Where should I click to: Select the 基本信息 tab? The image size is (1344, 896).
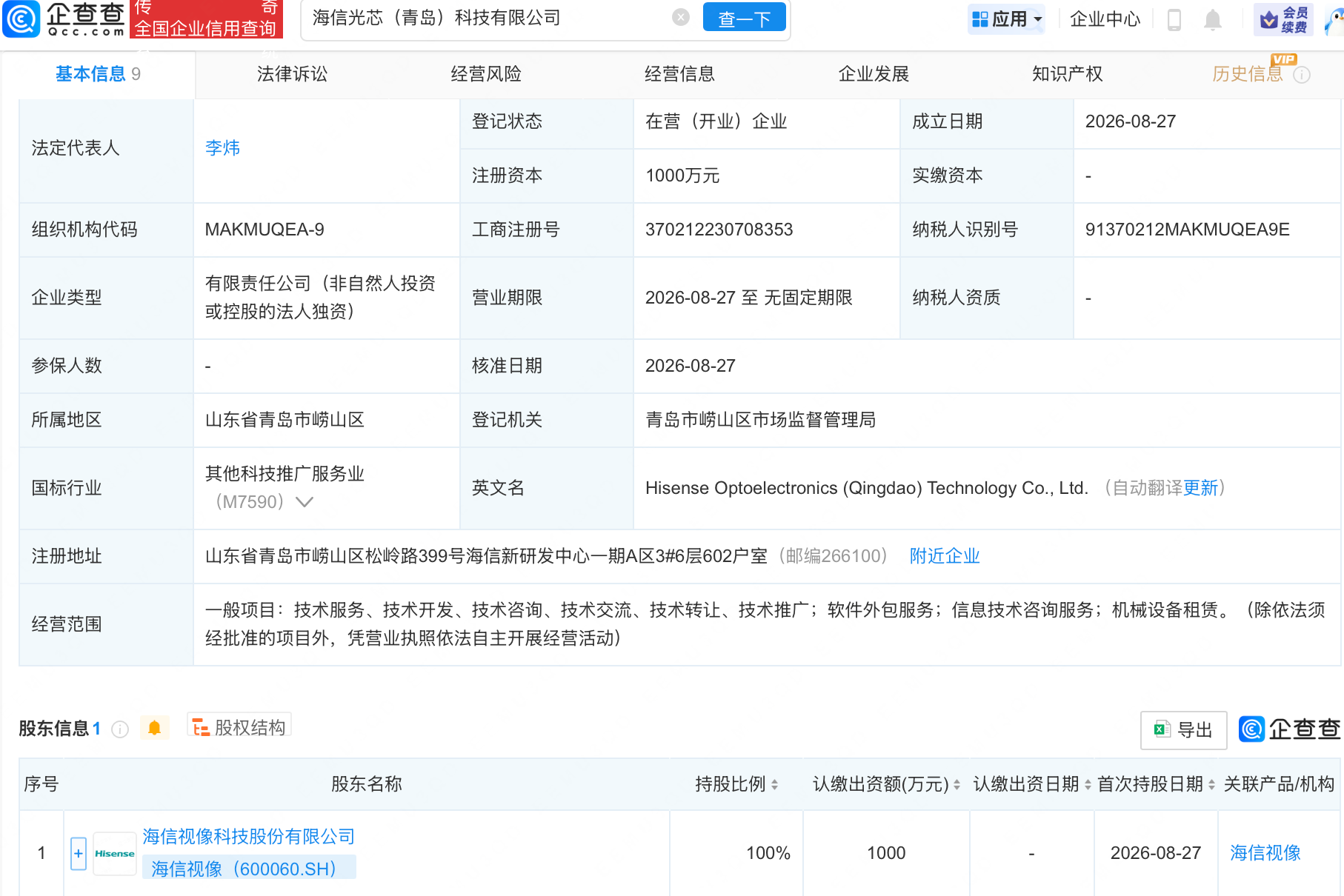[x=98, y=74]
